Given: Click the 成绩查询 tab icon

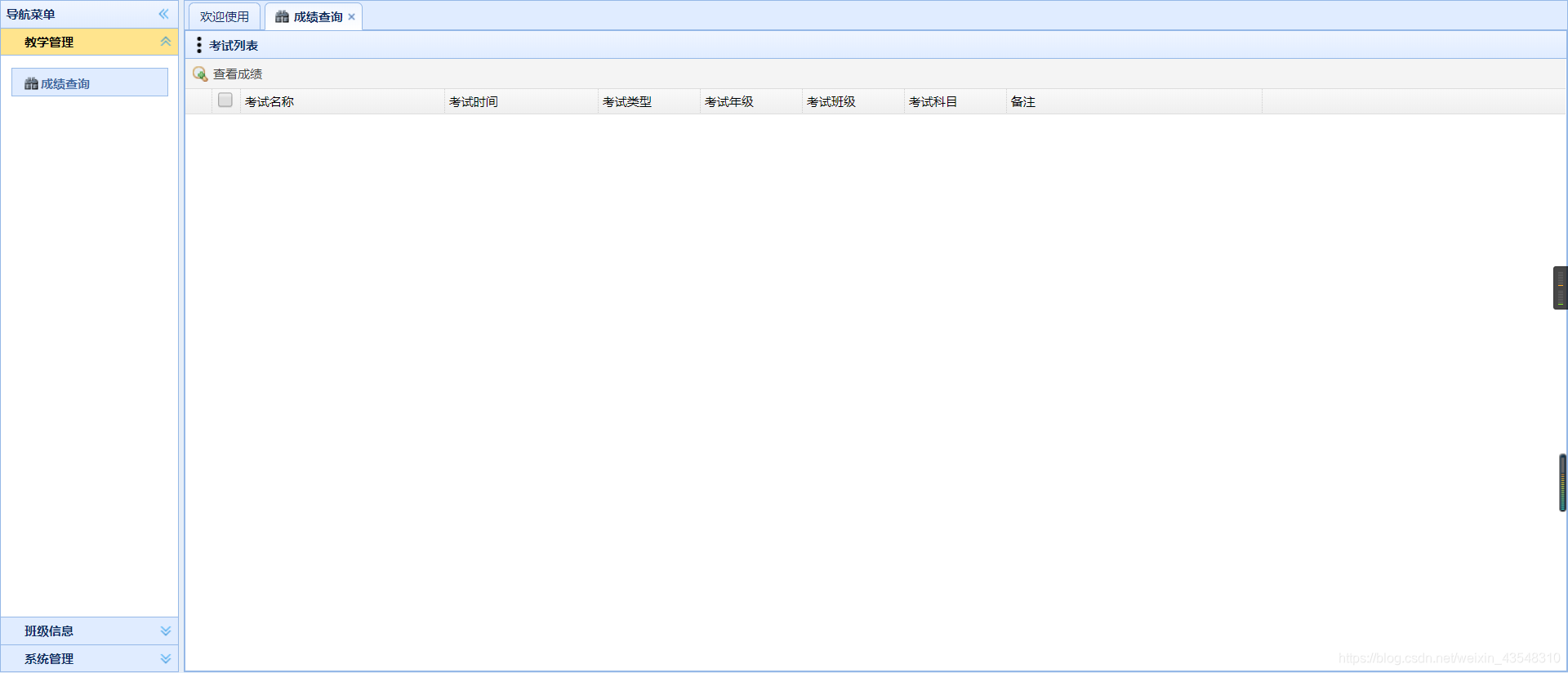Looking at the screenshot, I should [282, 16].
